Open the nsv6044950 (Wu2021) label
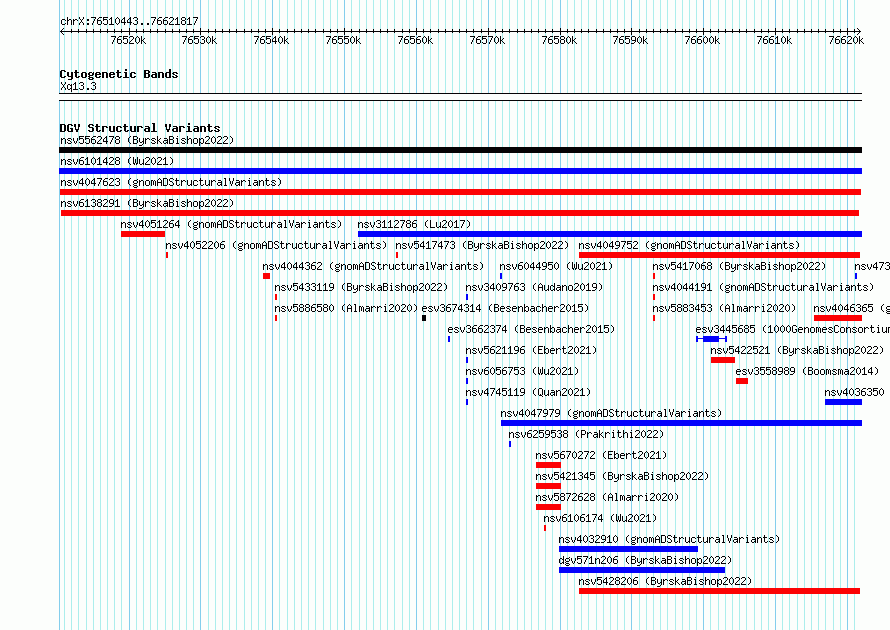Screen dimensions: 890x630 click(556, 266)
